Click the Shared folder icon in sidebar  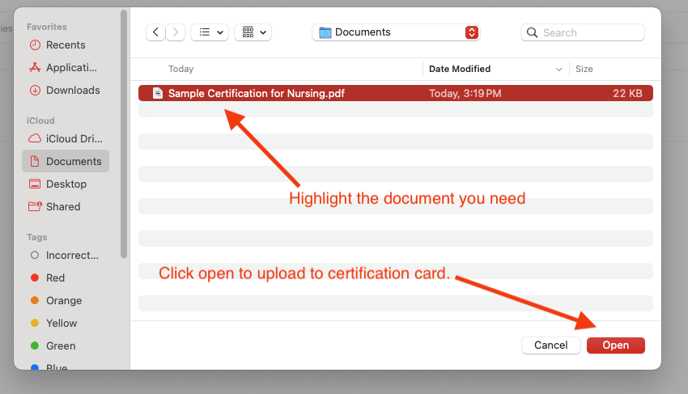pyautogui.click(x=35, y=206)
